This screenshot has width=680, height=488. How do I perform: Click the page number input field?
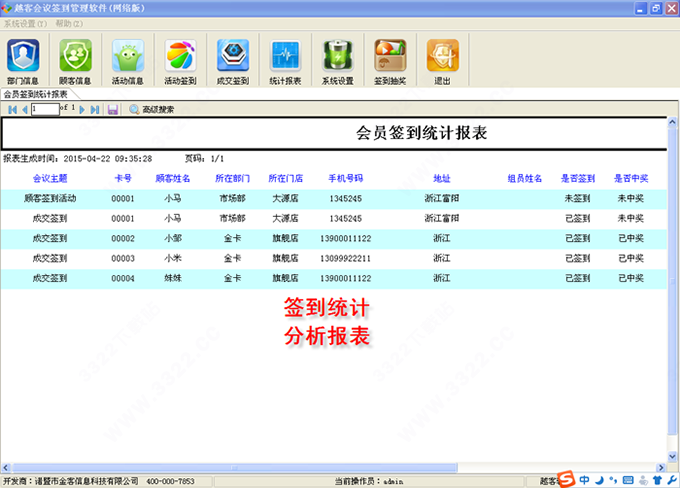click(x=44, y=109)
